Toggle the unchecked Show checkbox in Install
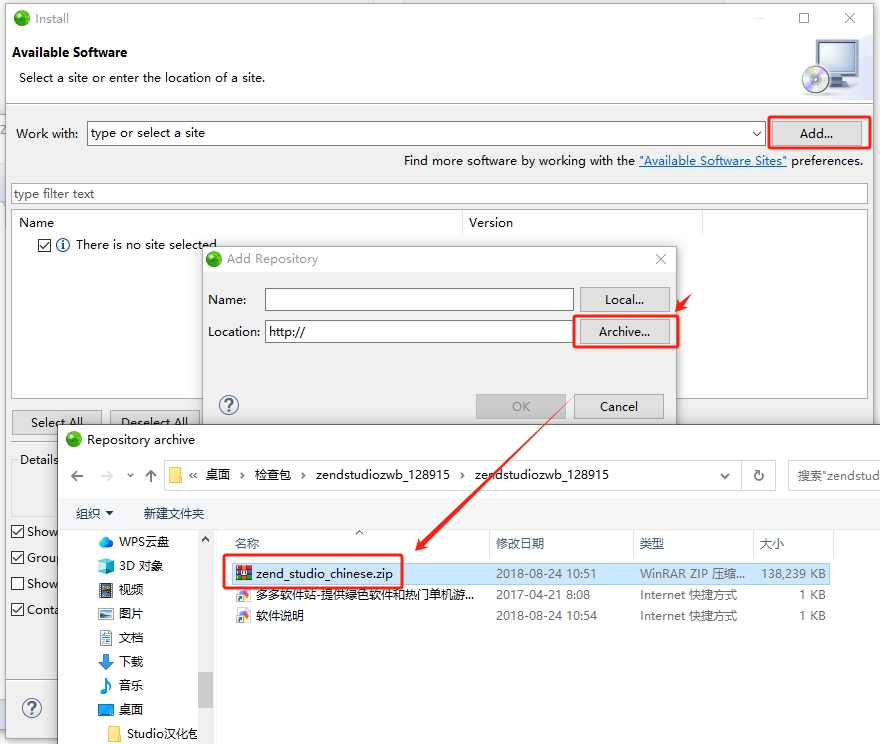 pyautogui.click(x=18, y=584)
